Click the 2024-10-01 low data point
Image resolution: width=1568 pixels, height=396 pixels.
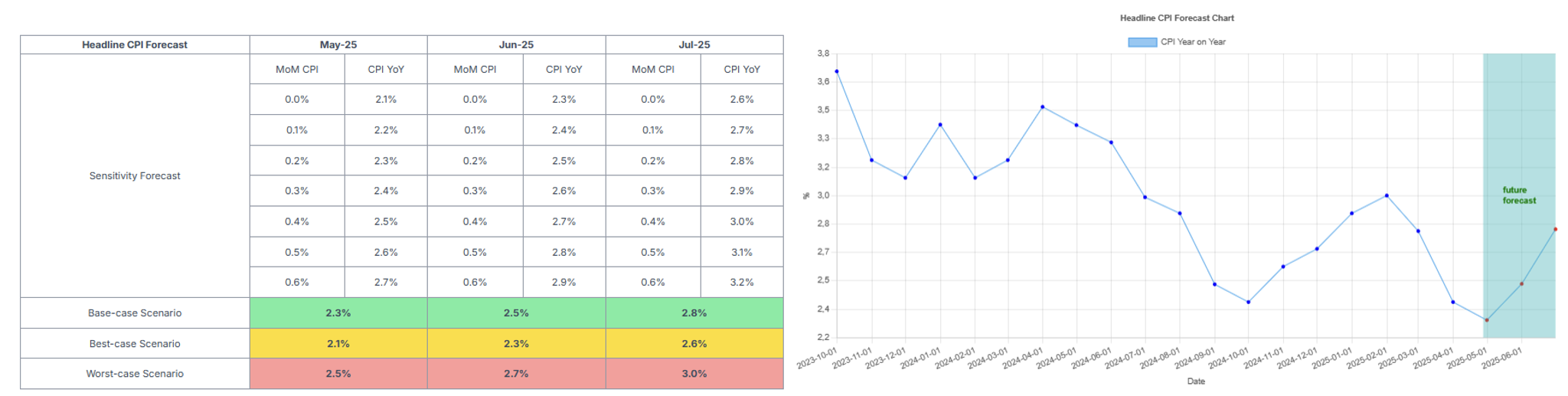pos(1249,302)
